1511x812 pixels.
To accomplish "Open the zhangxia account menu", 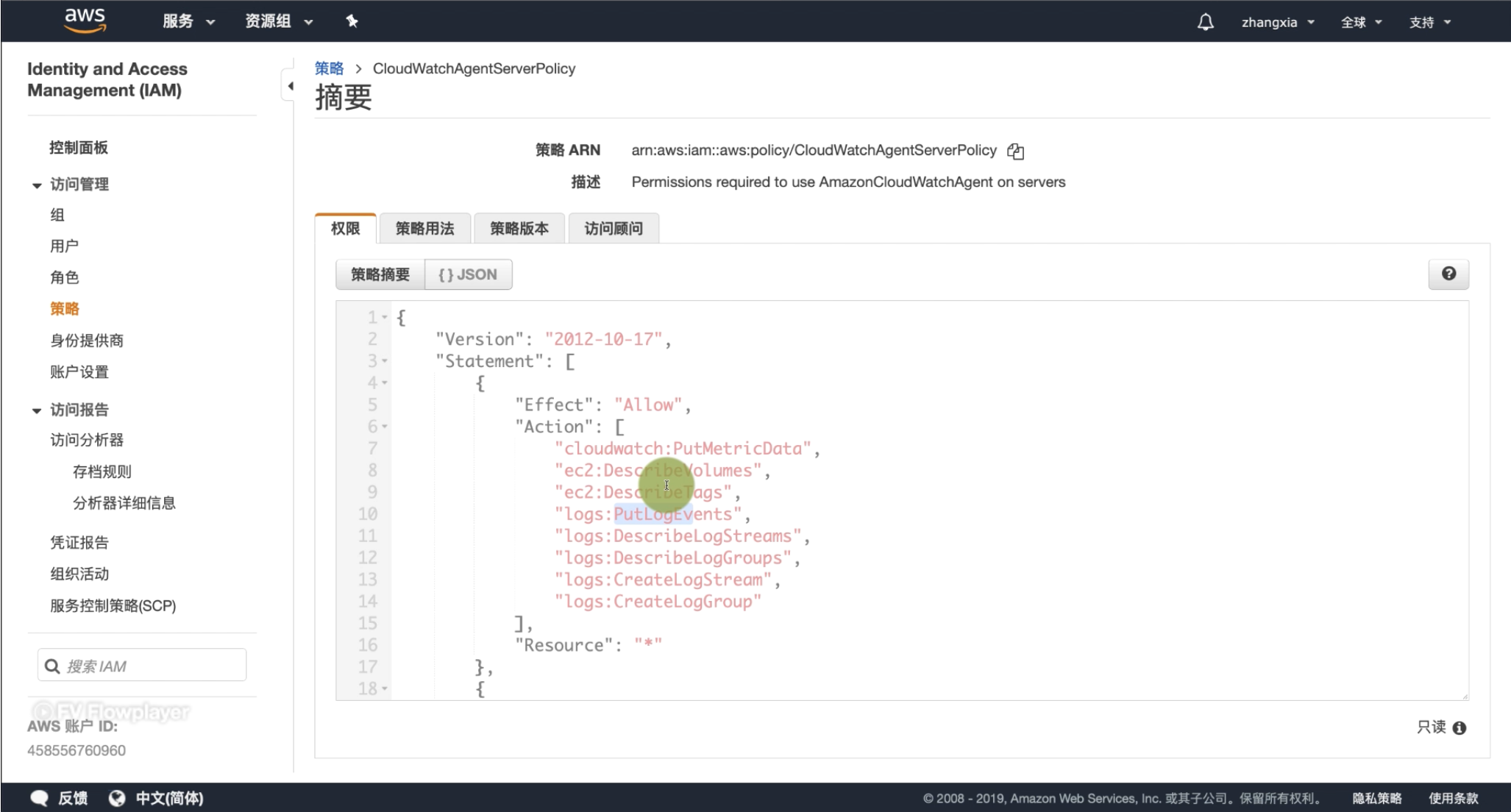I will click(x=1278, y=22).
